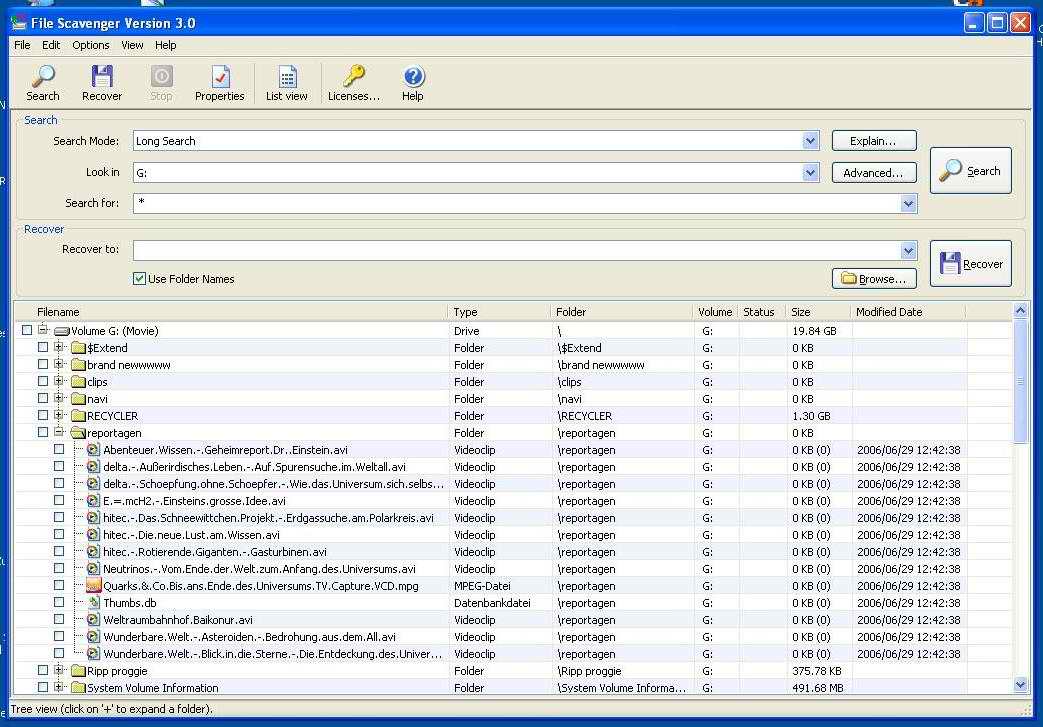This screenshot has width=1043, height=727.
Task: Click the drive icon of Volume G: (Movie)
Action: click(x=62, y=331)
